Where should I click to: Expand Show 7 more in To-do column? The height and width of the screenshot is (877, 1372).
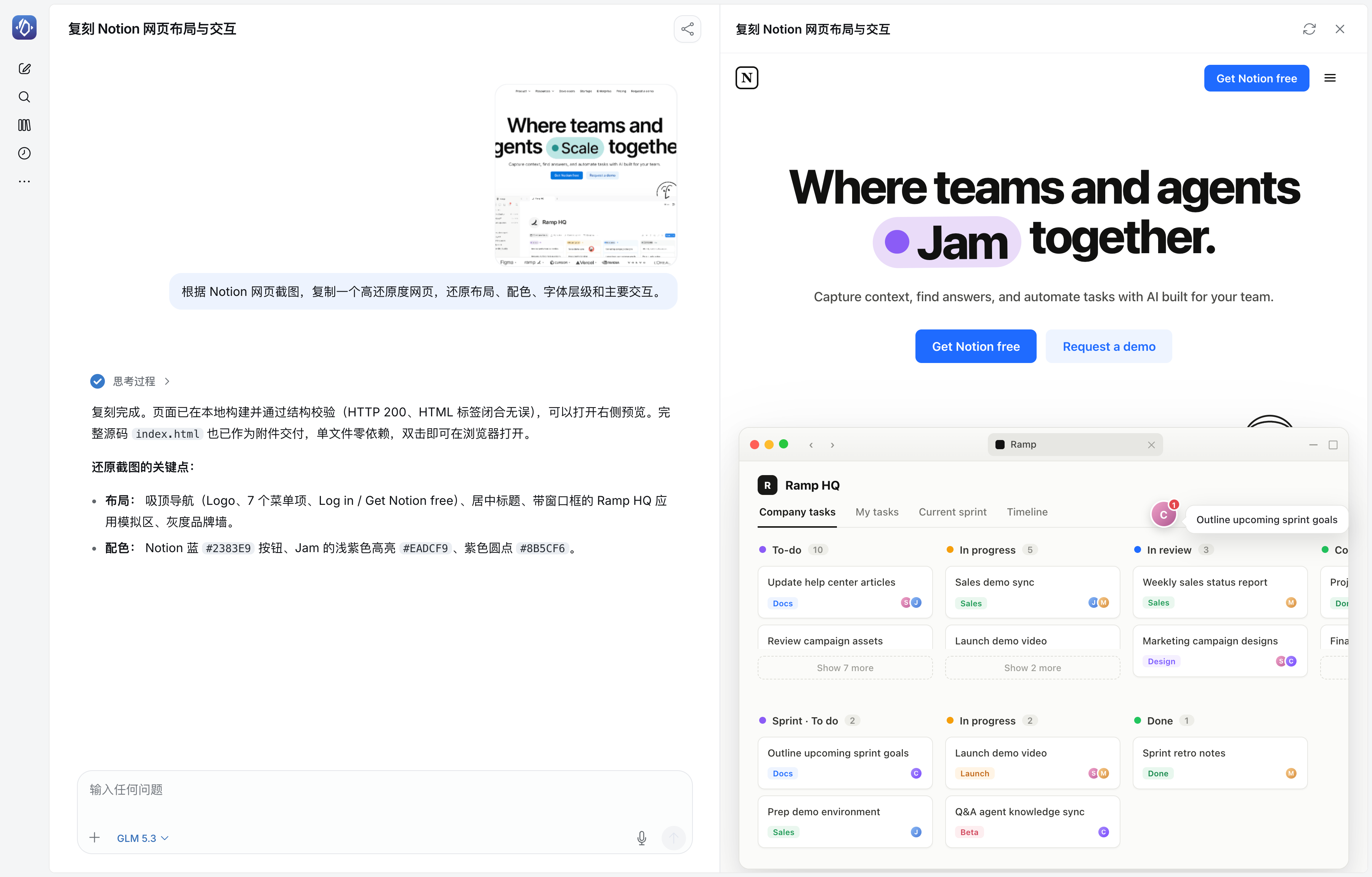click(845, 668)
